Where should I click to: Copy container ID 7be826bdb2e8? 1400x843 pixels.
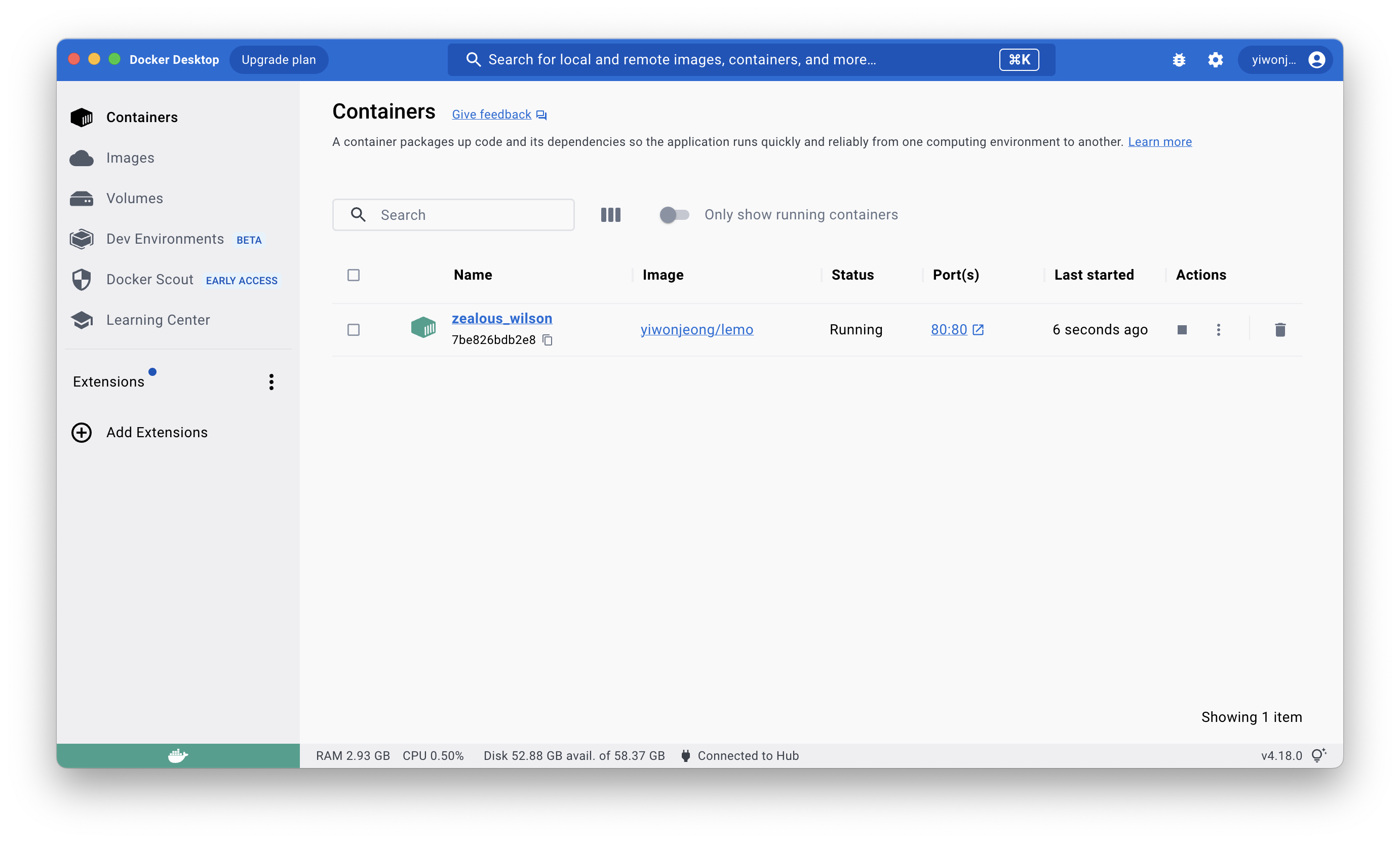548,340
